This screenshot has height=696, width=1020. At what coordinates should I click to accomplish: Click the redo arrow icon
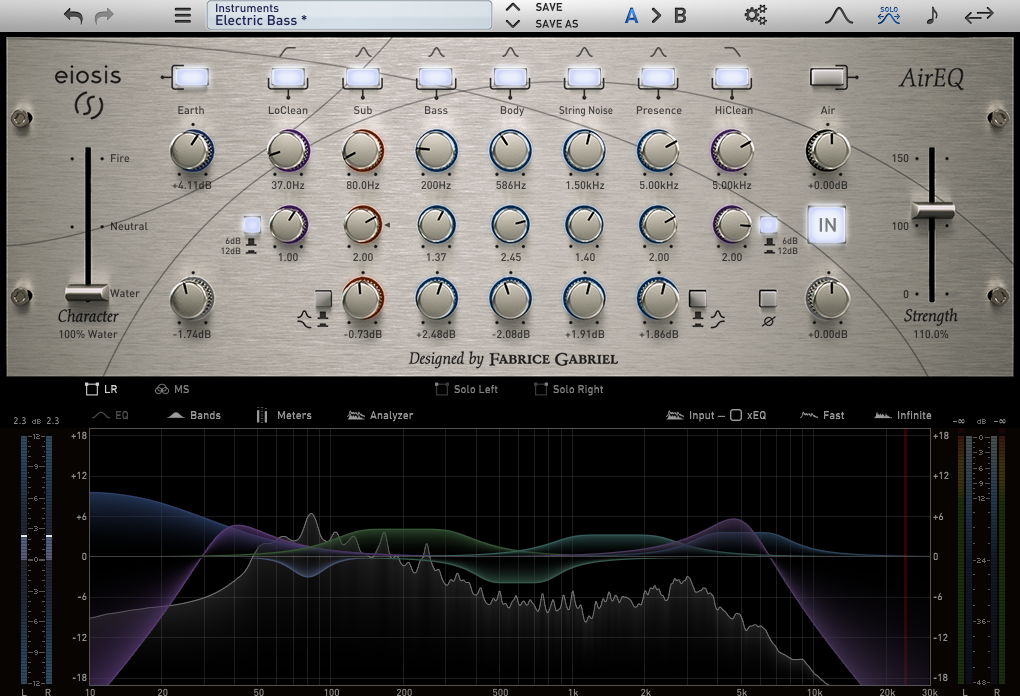(x=104, y=15)
